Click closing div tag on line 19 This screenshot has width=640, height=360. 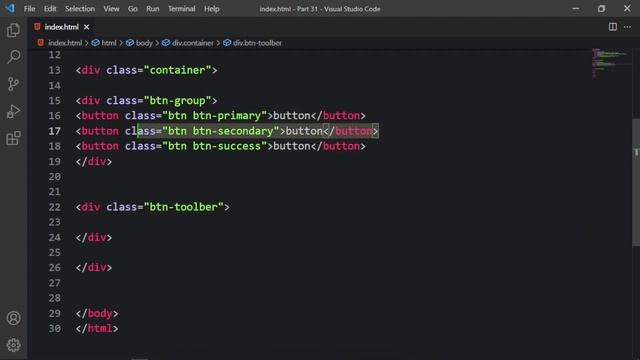point(93,162)
